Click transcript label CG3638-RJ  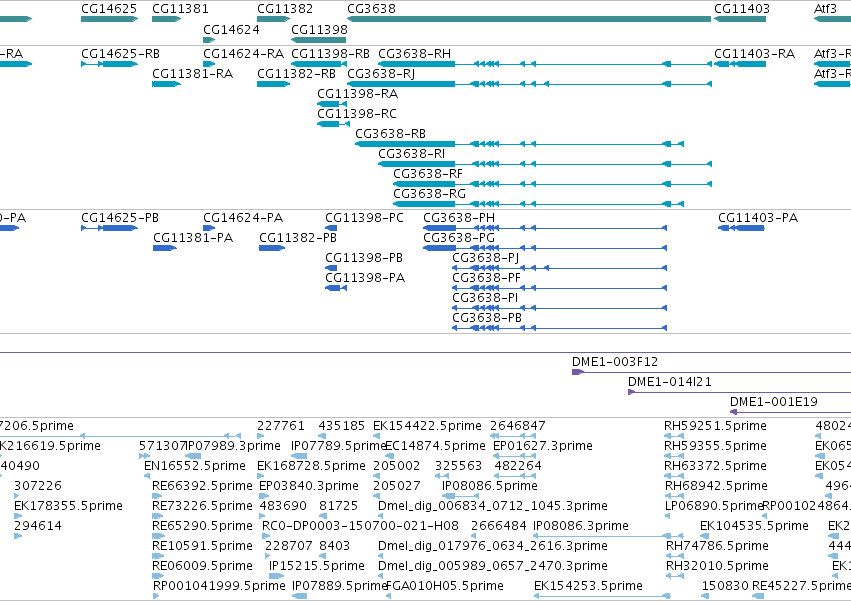(380, 74)
